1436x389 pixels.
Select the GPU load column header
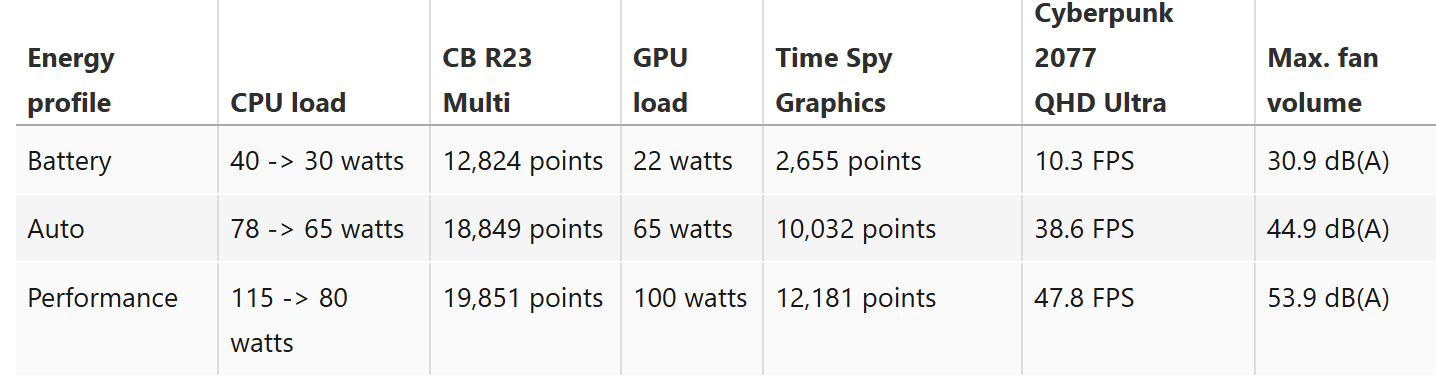tap(660, 81)
